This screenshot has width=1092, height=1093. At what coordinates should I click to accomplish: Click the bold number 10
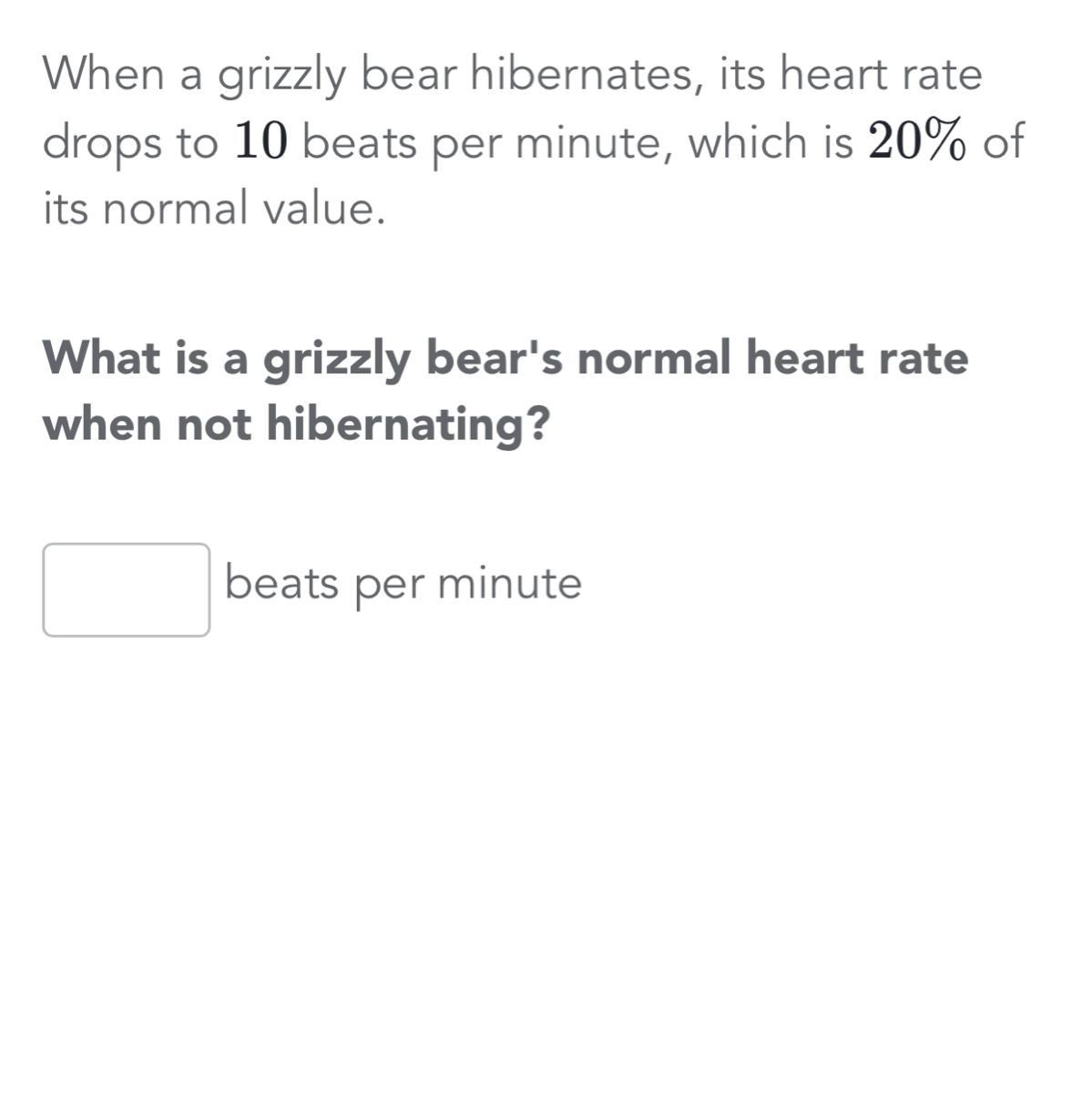click(x=261, y=142)
